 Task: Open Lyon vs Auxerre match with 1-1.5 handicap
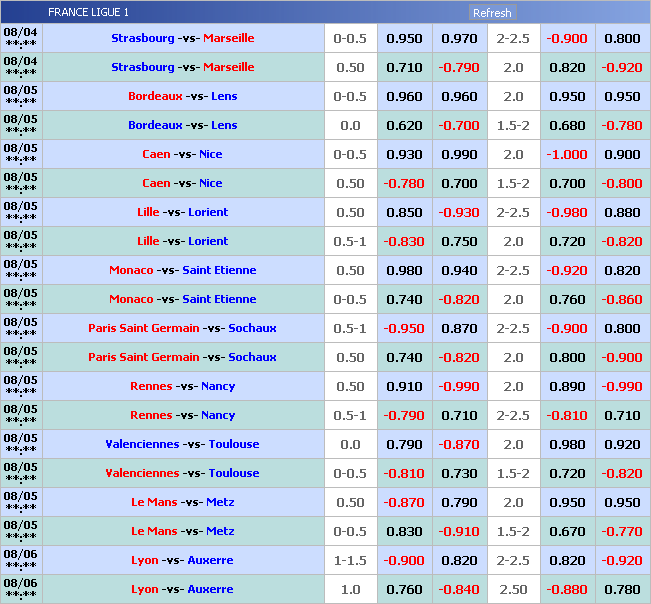183,560
